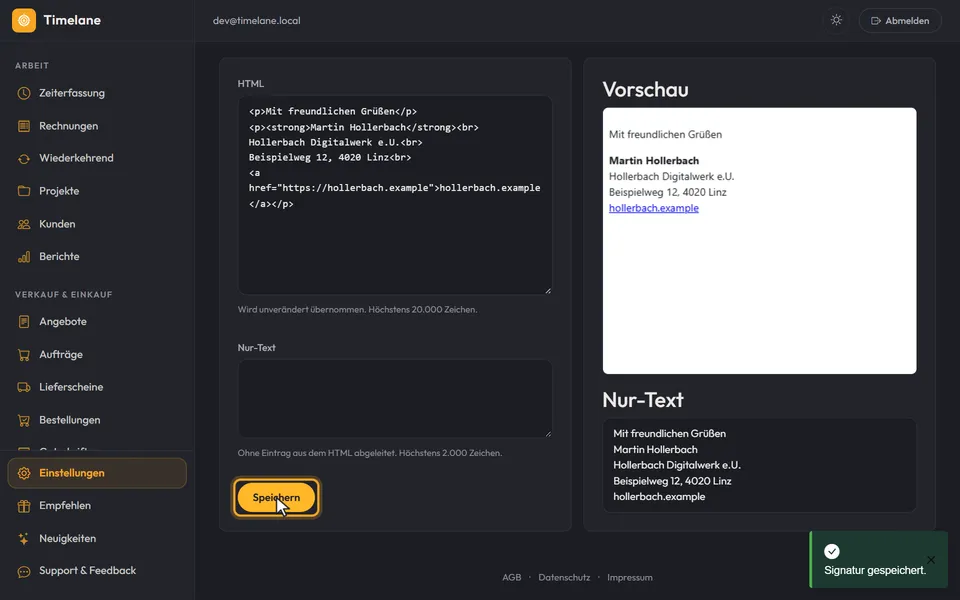The image size is (960, 600).
Task: Open the Empfehlen gift icon
Action: pyautogui.click(x=24, y=506)
